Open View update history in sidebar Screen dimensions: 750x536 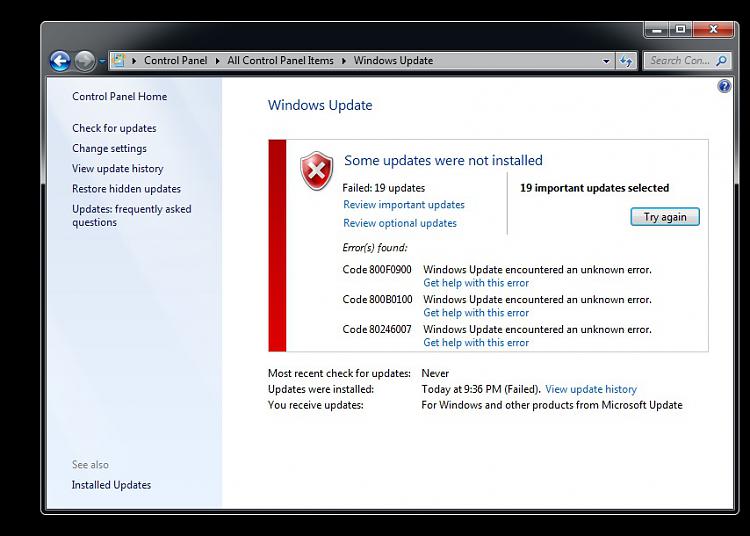click(x=118, y=168)
